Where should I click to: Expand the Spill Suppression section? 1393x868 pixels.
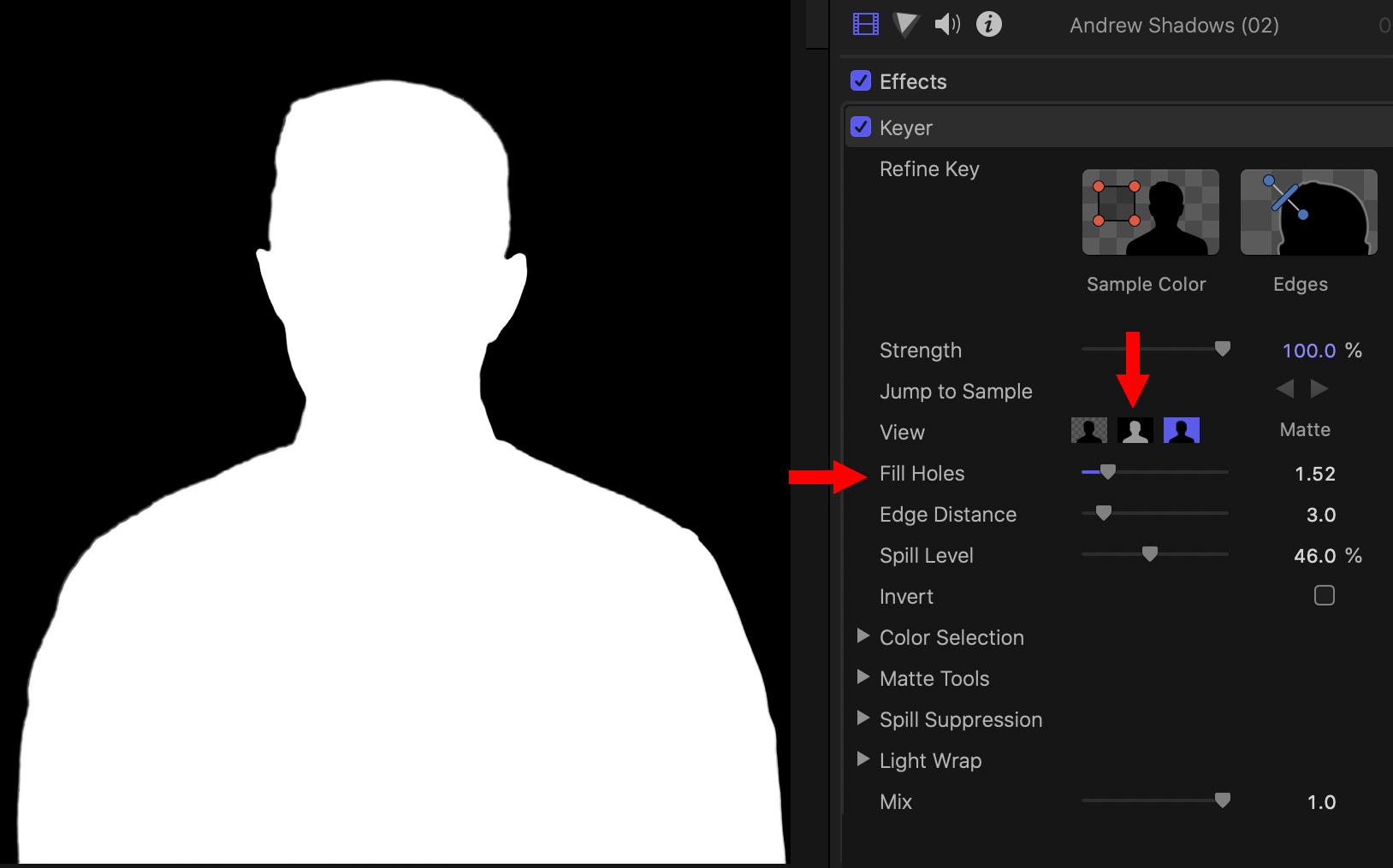(863, 718)
